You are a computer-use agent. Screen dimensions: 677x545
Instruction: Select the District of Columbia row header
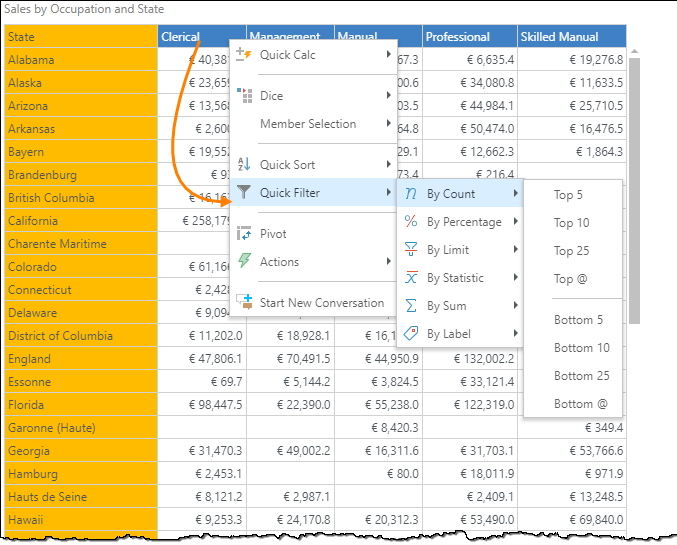point(81,336)
